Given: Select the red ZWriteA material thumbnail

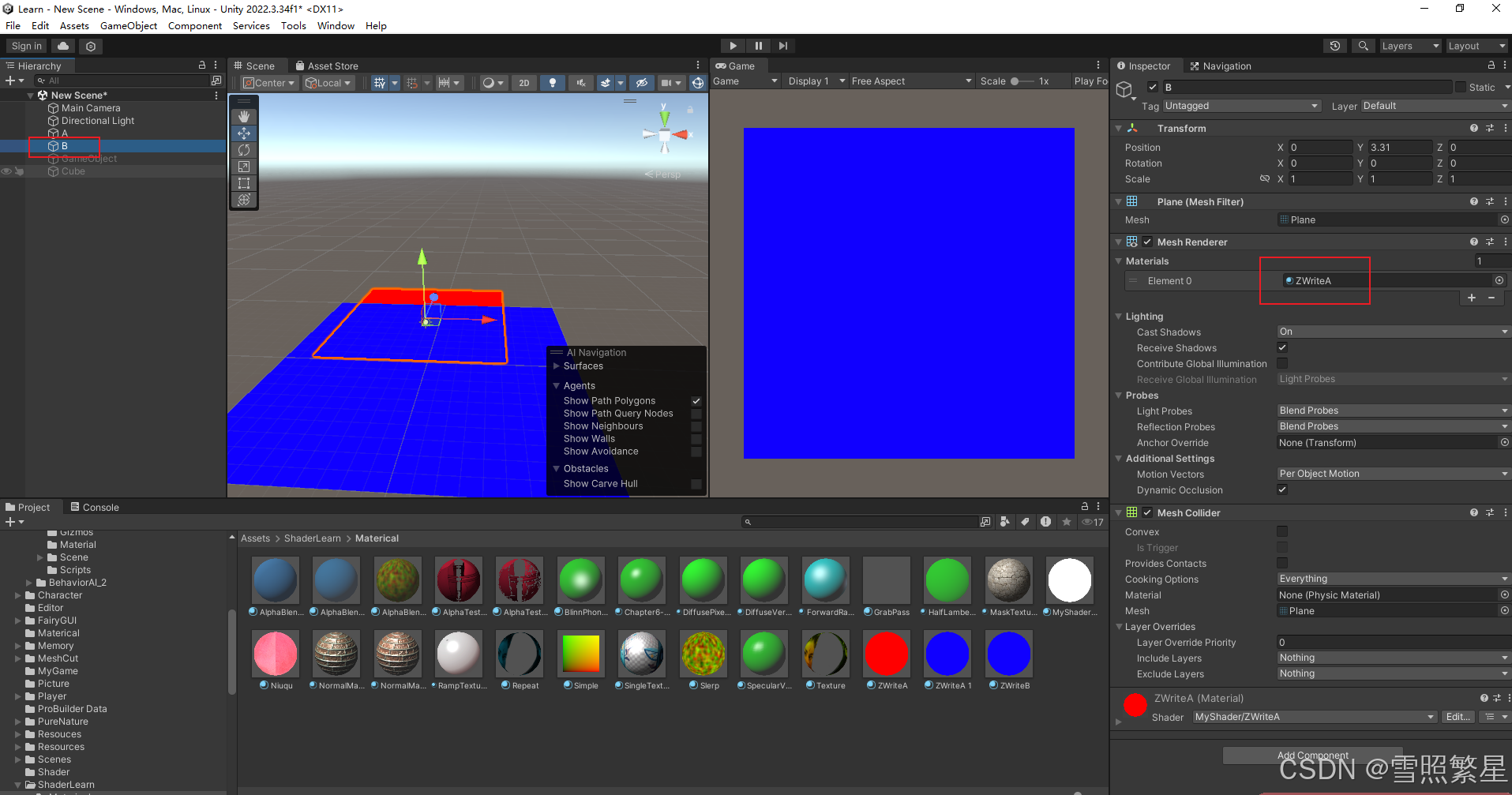Looking at the screenshot, I should [x=887, y=654].
